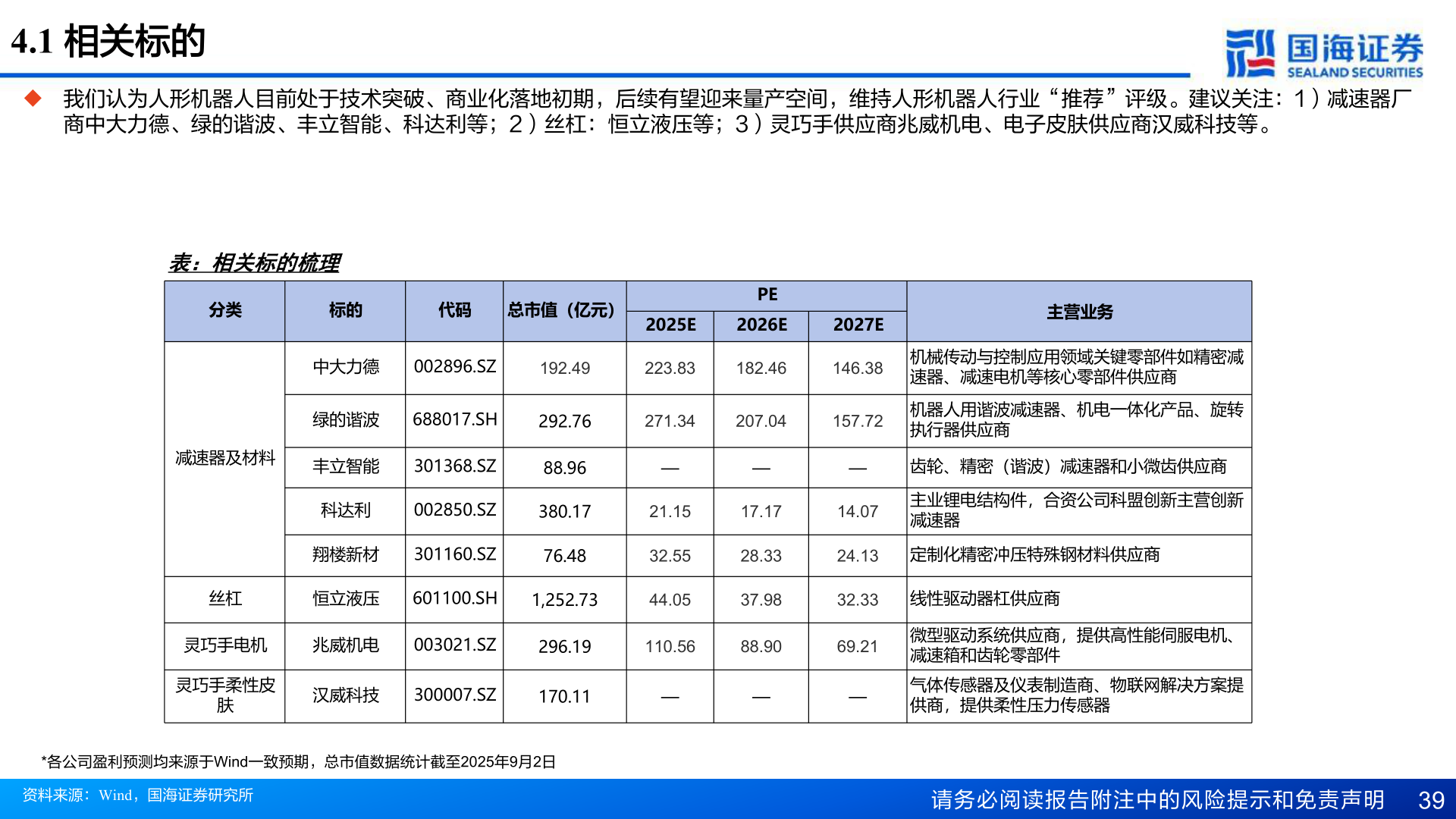The width and height of the screenshot is (1456, 819).
Task: Click PE value 21.15
Action: [x=670, y=512]
